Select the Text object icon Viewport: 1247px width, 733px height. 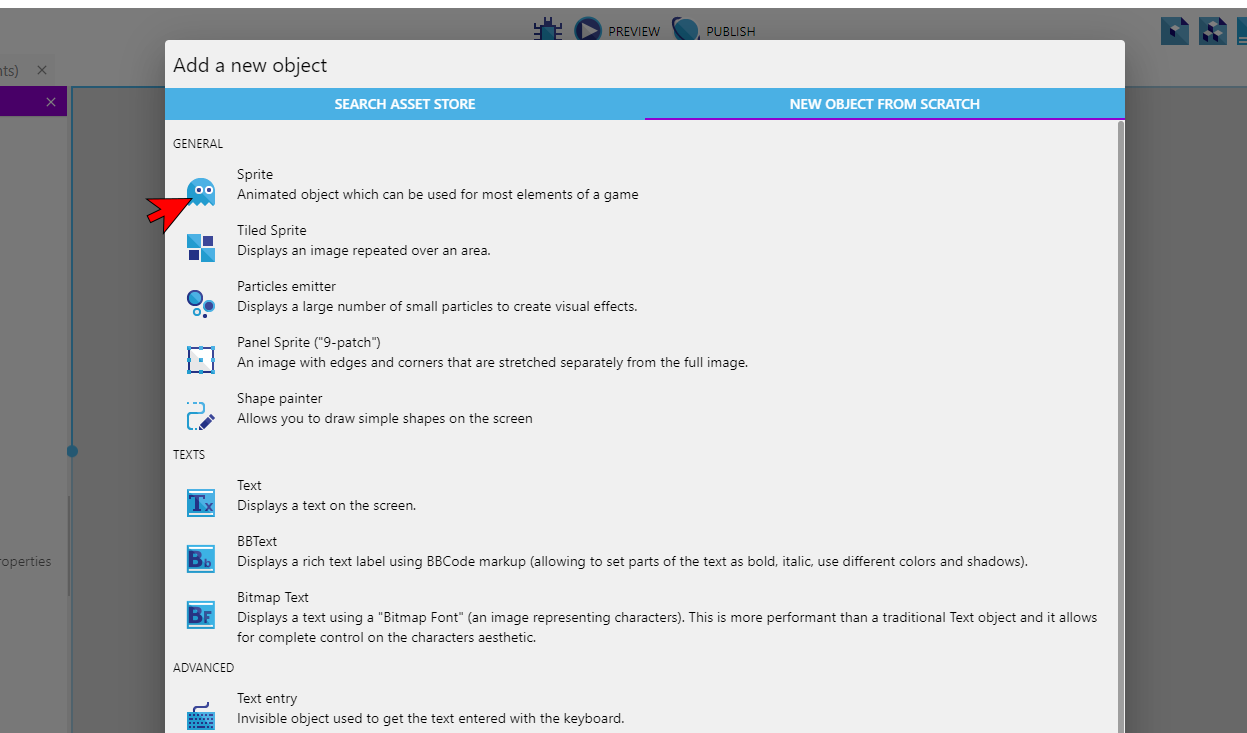(x=201, y=503)
